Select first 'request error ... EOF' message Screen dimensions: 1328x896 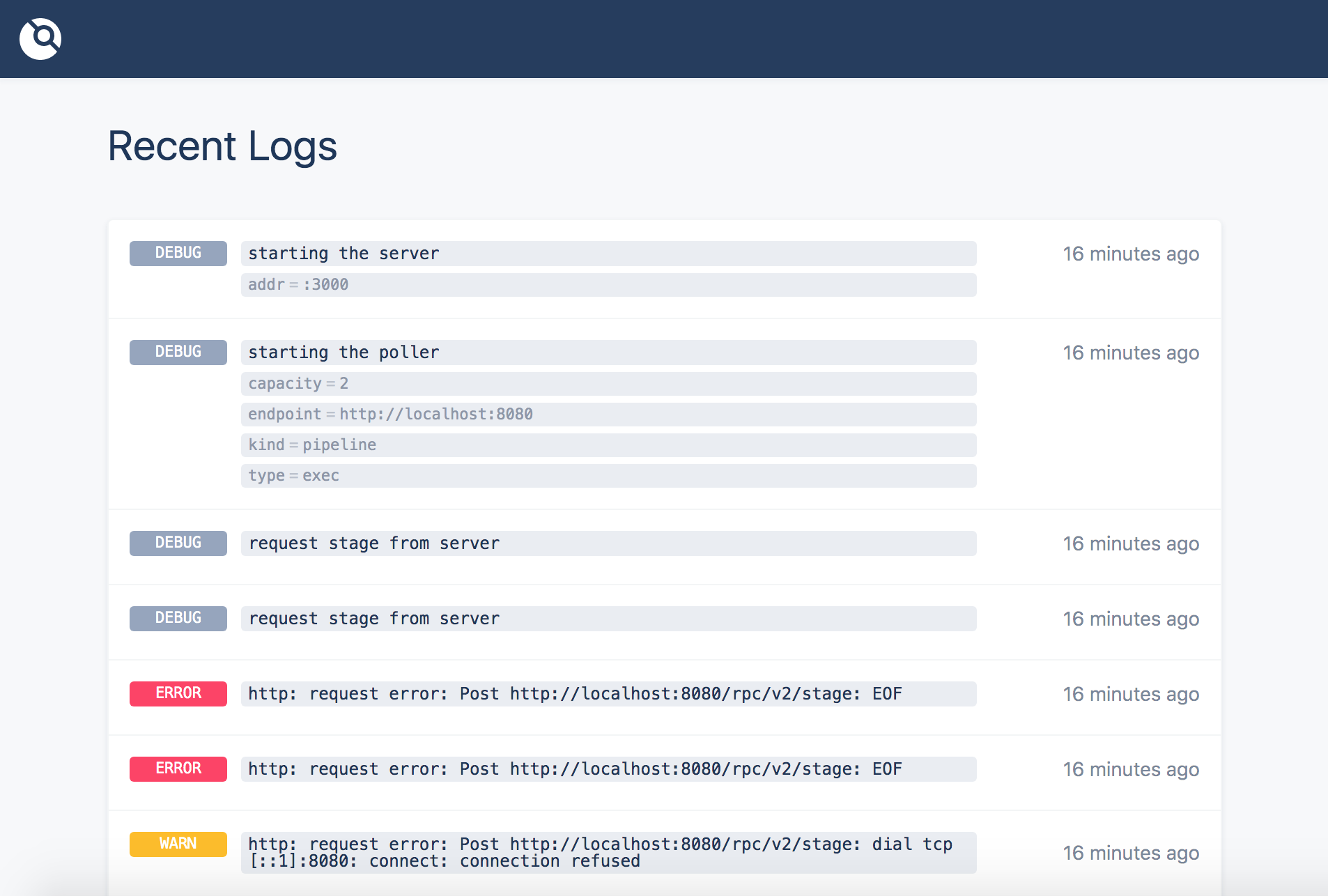[608, 694]
